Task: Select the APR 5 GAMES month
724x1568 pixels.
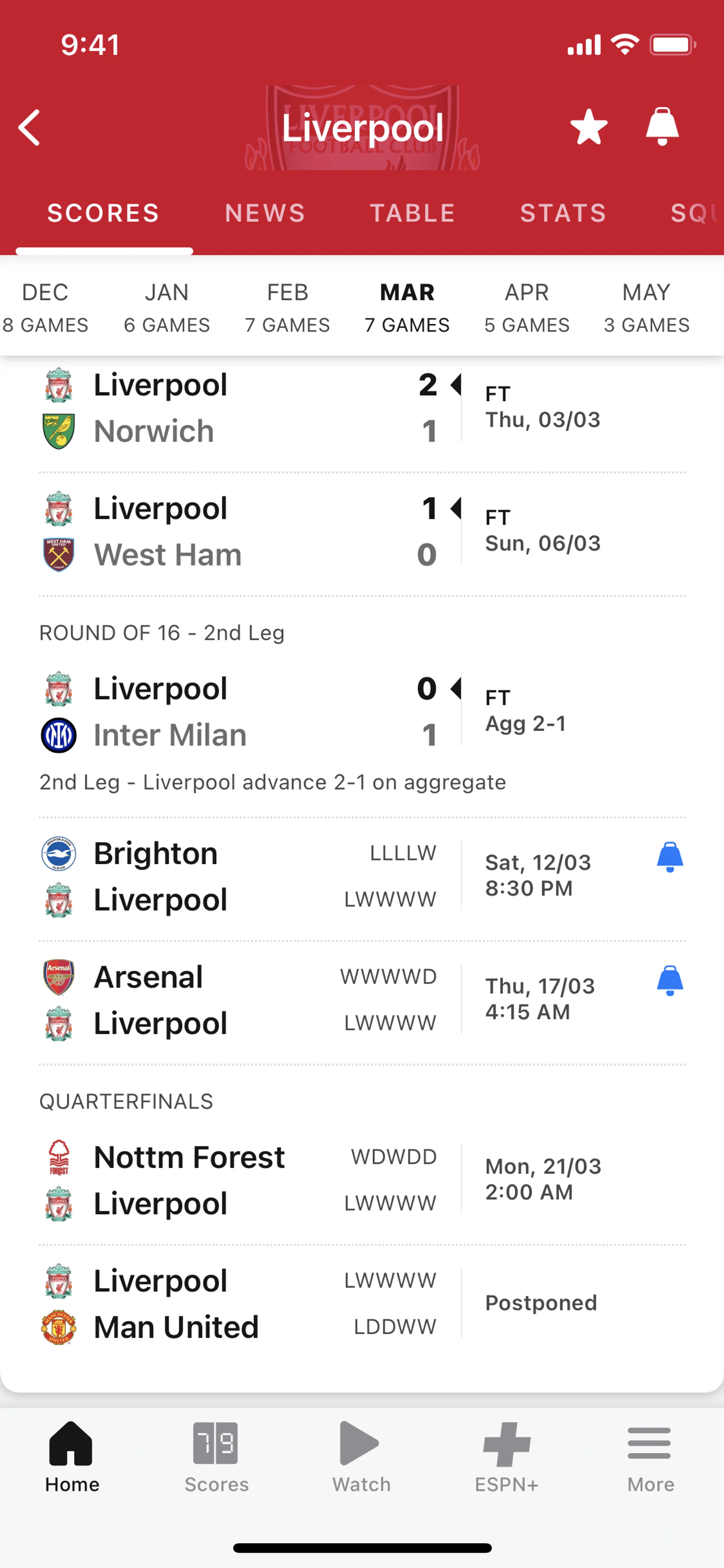Action: click(527, 308)
